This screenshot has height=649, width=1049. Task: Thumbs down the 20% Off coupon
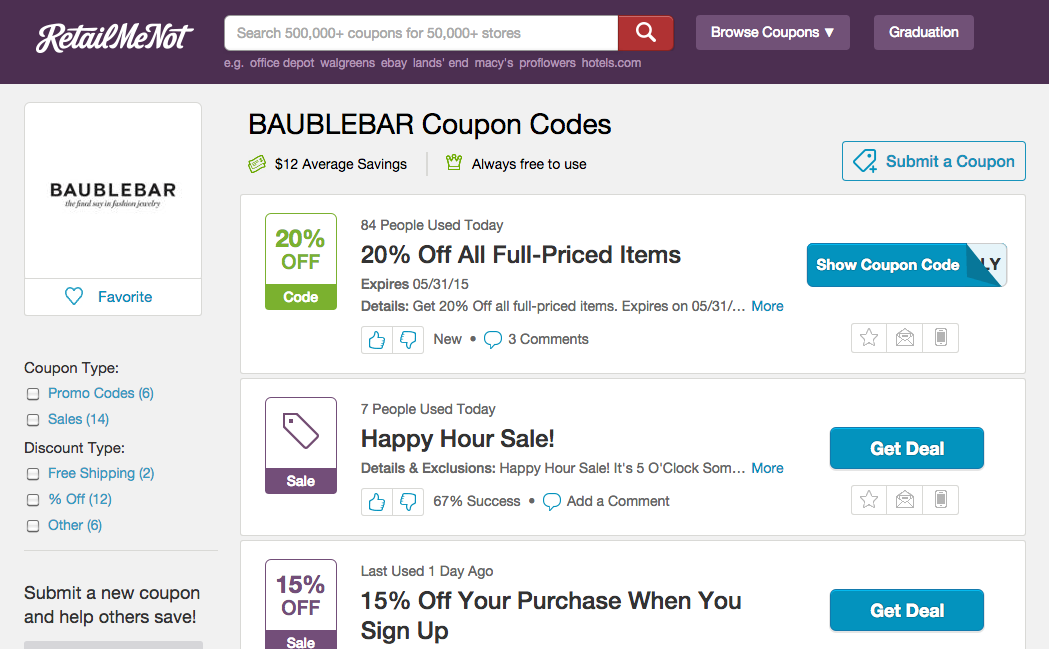point(408,340)
